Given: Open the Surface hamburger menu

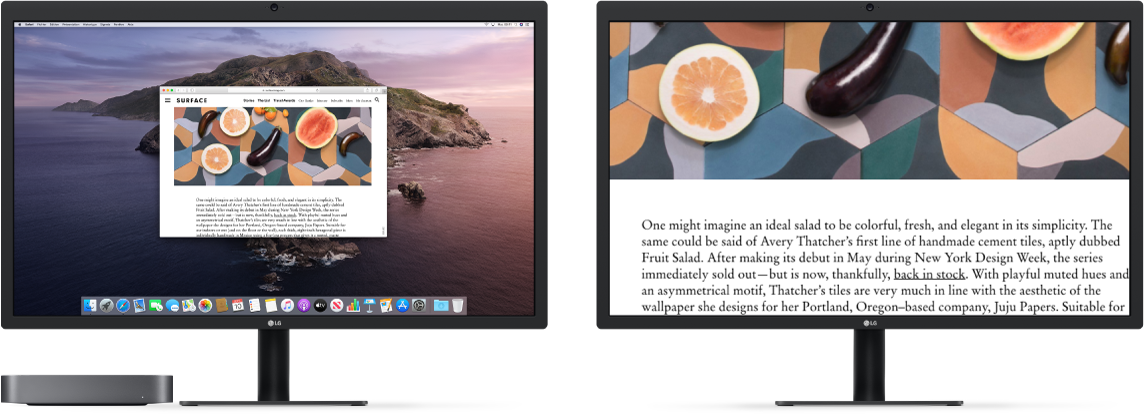Looking at the screenshot, I should click(168, 101).
